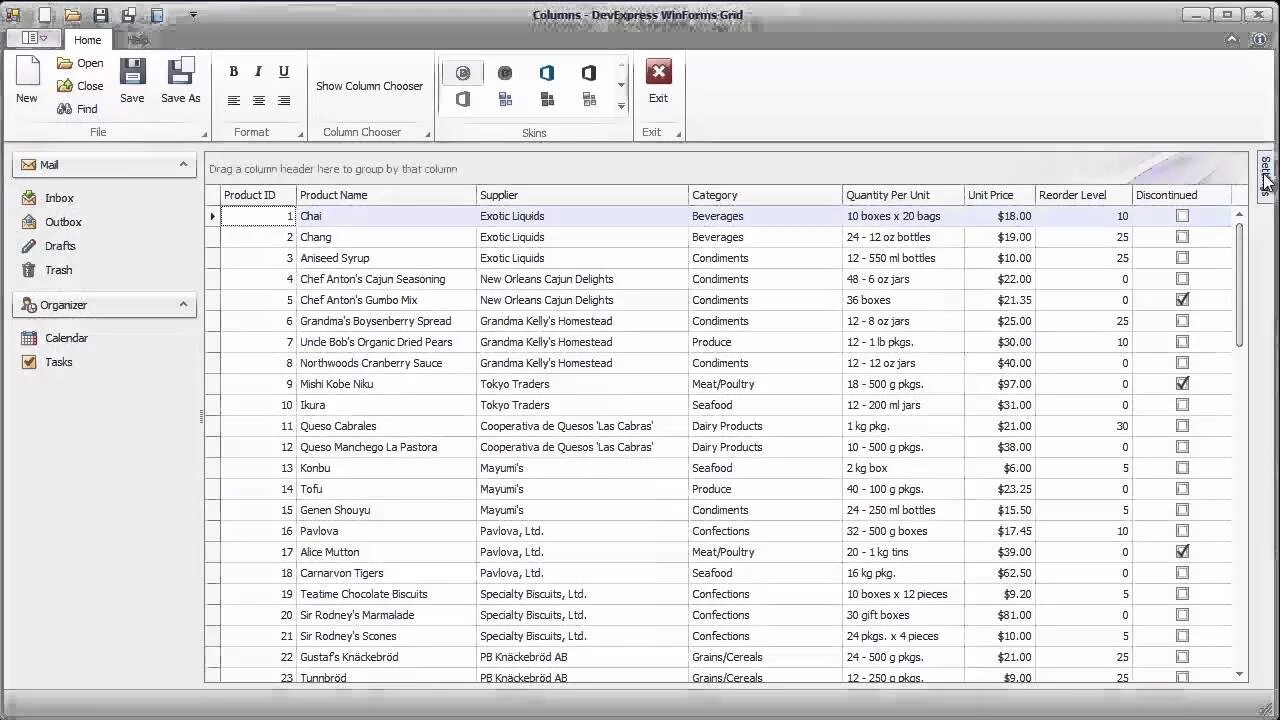The image size is (1280, 720).
Task: Uncheck Discontinued for Chef Anton's Gumbo Mix
Action: pos(1182,300)
